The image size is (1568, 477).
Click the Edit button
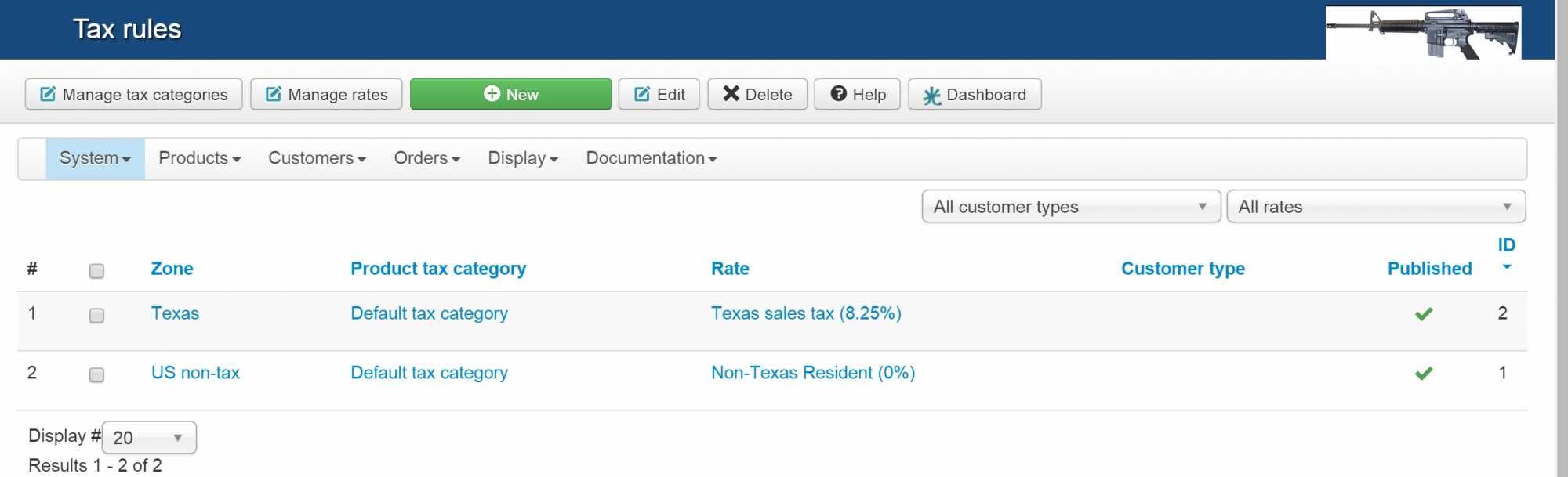(659, 94)
